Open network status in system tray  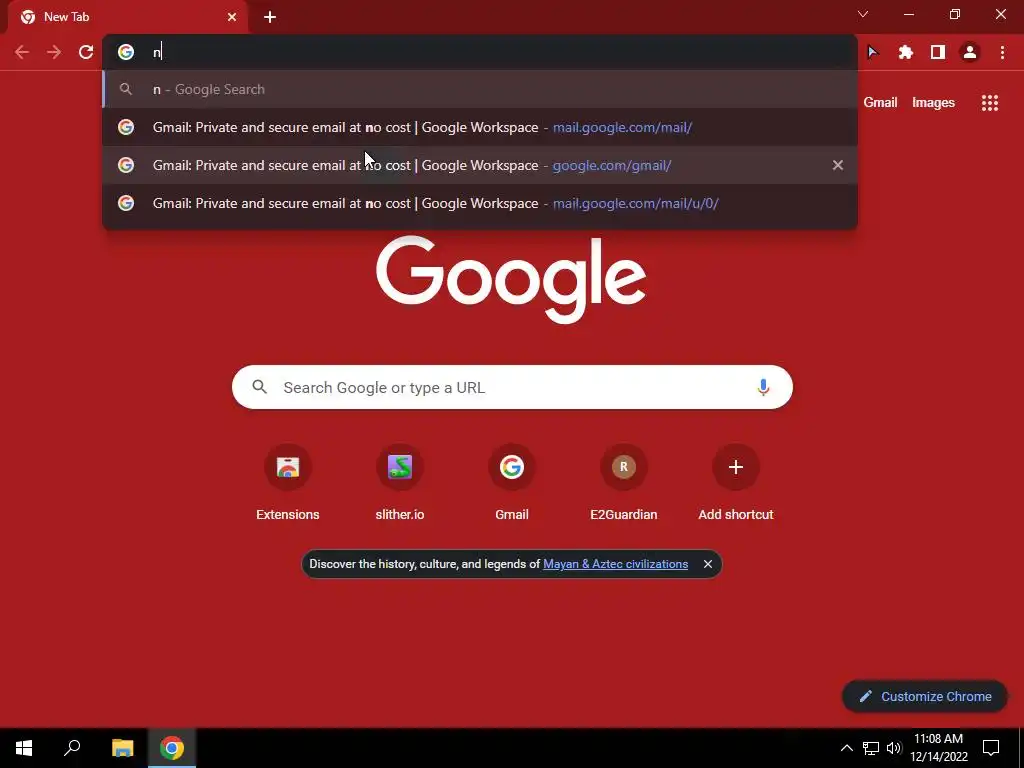pyautogui.click(x=871, y=748)
